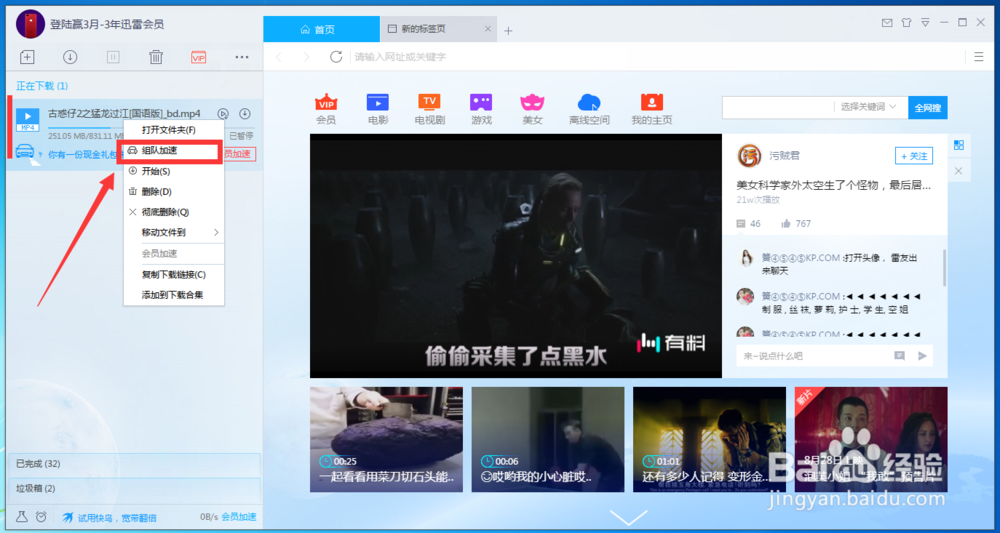Click the resume download arrow on the mp4 task
This screenshot has height=533, width=1000.
(244, 114)
